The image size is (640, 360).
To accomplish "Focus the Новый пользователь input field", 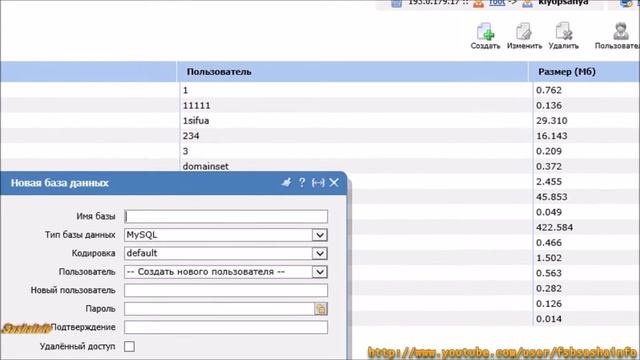I will [226, 291].
